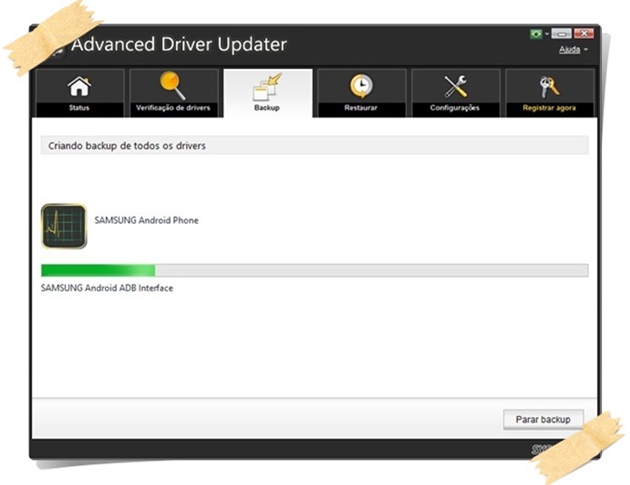The width and height of the screenshot is (630, 485).
Task: Click the green backup progress bar
Action: tap(315, 270)
